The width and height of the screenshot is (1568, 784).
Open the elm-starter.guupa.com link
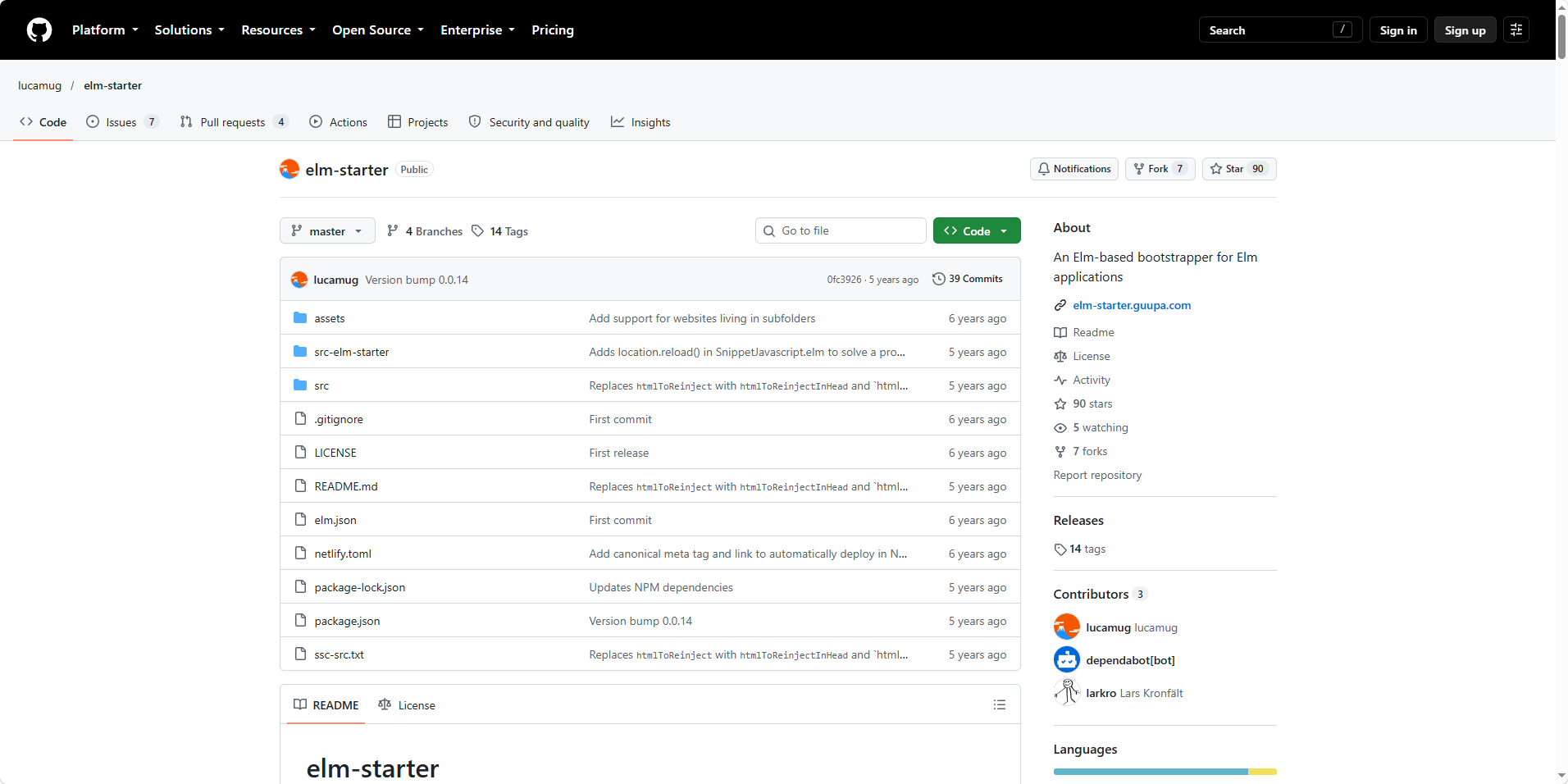click(x=1132, y=305)
